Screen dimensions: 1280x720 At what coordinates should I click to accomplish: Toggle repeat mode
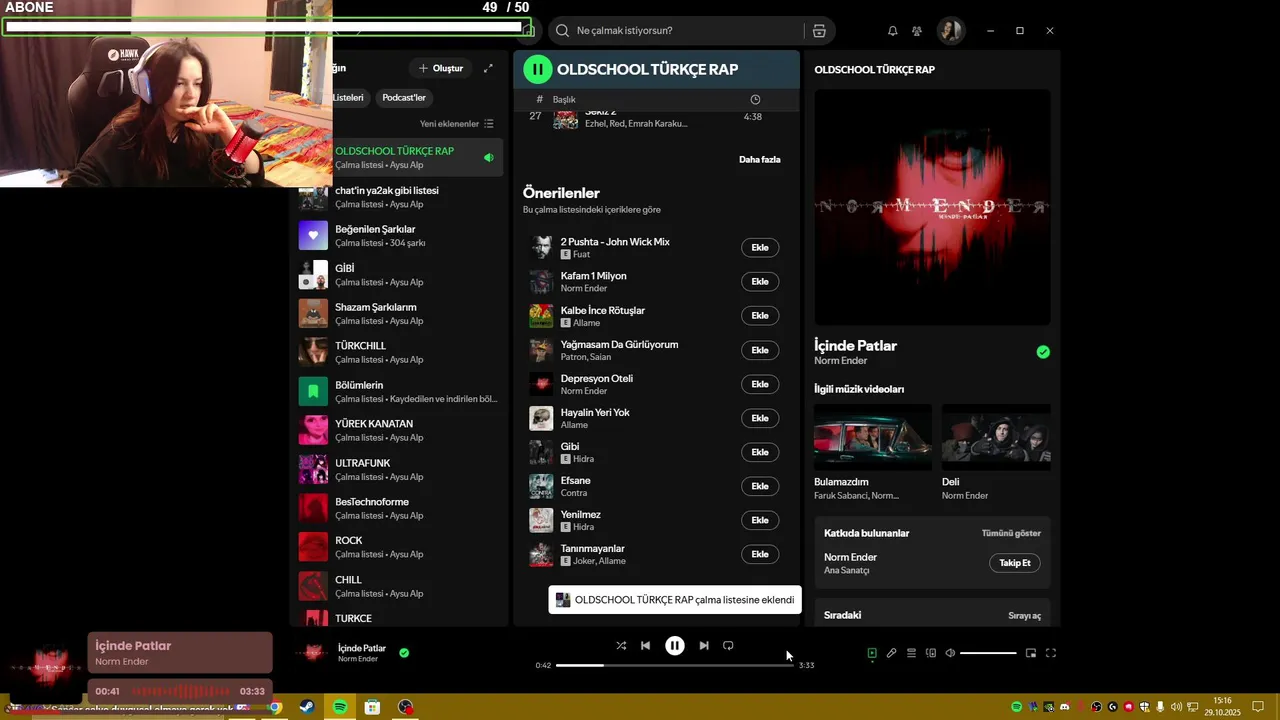pos(728,646)
